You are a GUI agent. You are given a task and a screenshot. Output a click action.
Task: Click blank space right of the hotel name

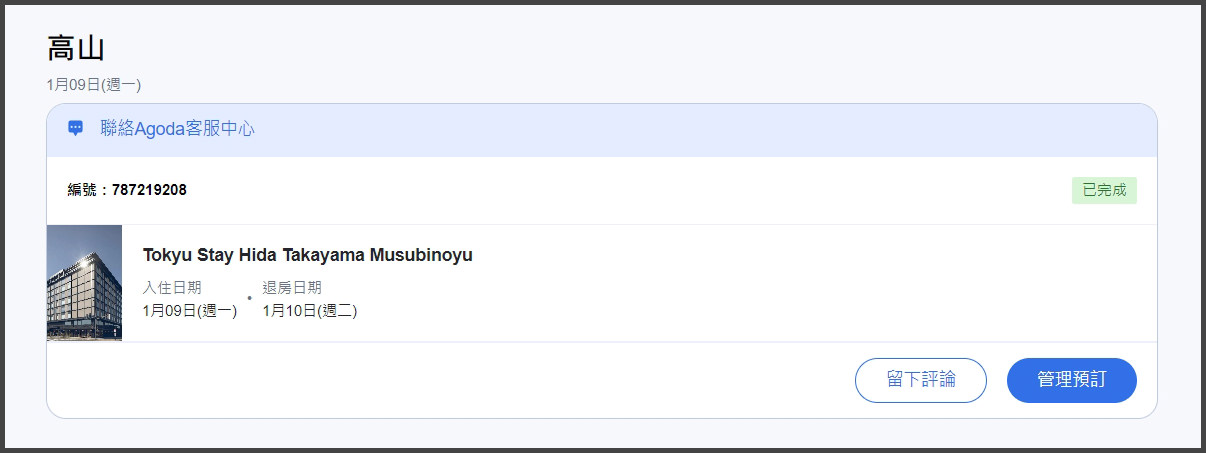click(800, 256)
